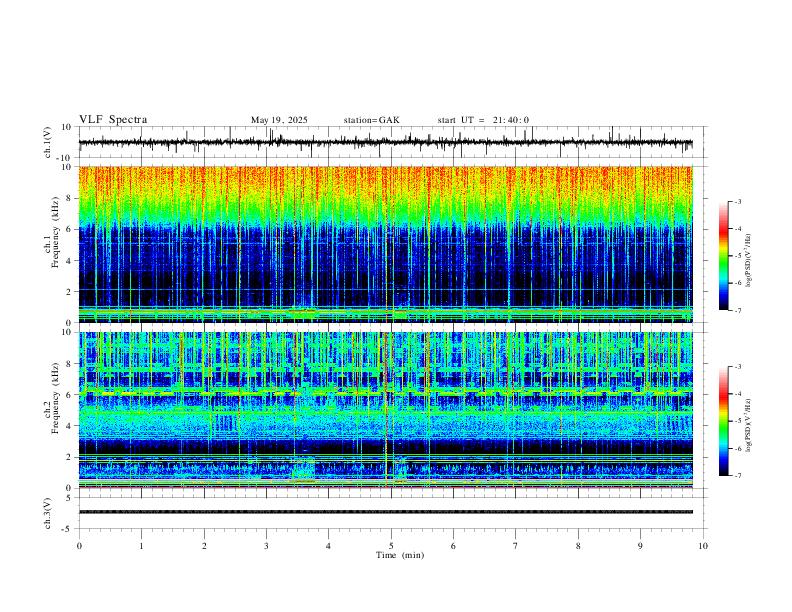Click the 'VLF Spectra' title text
The image size is (792, 612).
(x=113, y=120)
